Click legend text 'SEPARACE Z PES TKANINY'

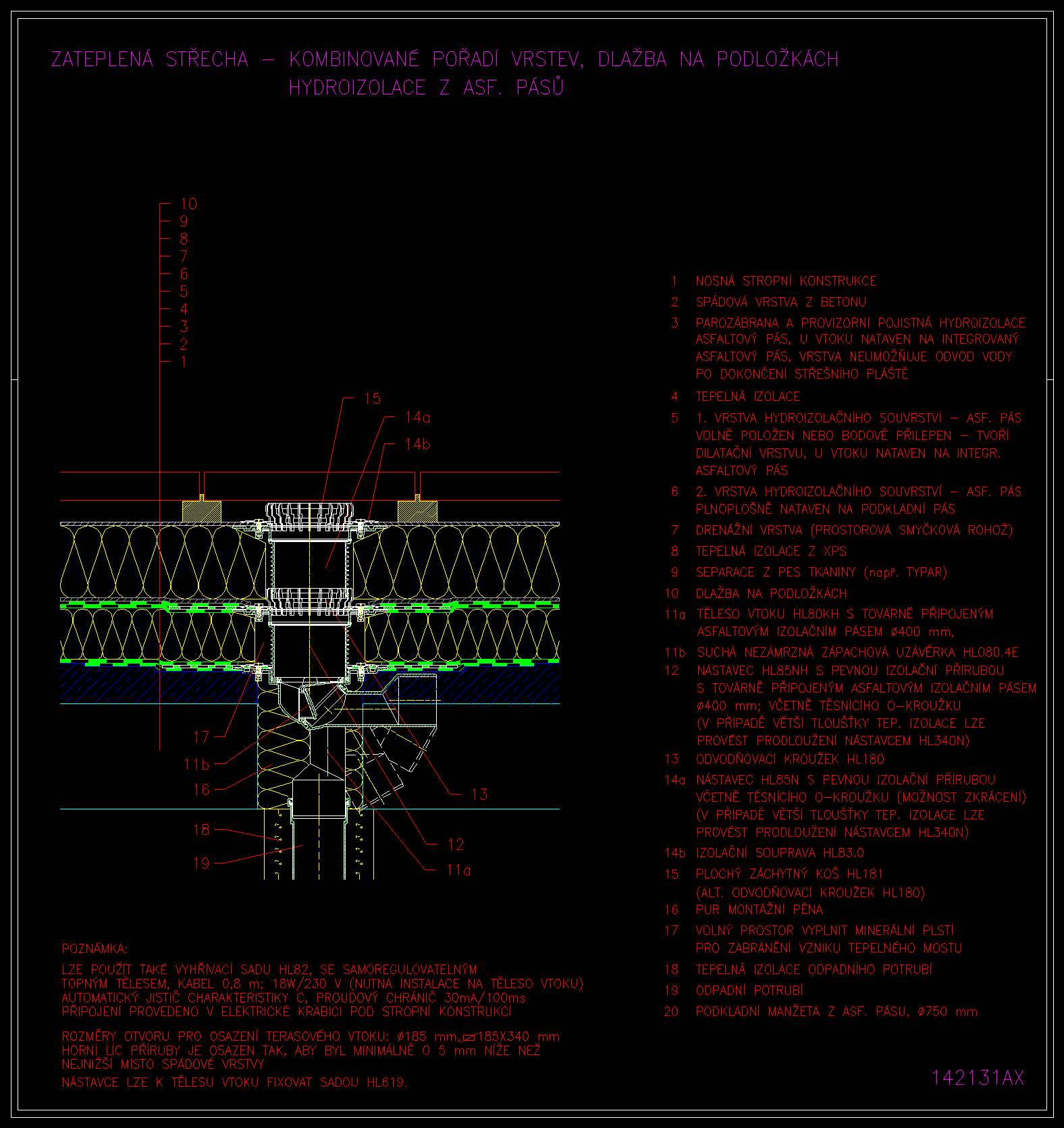click(x=776, y=572)
